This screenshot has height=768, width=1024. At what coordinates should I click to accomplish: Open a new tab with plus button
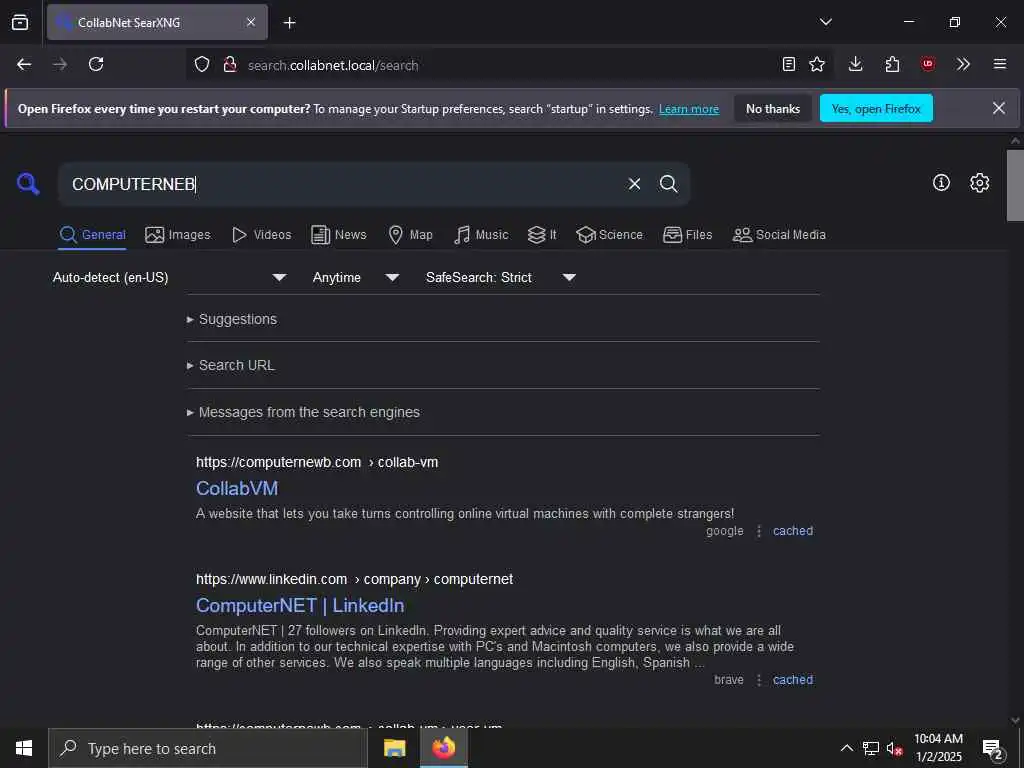click(289, 23)
